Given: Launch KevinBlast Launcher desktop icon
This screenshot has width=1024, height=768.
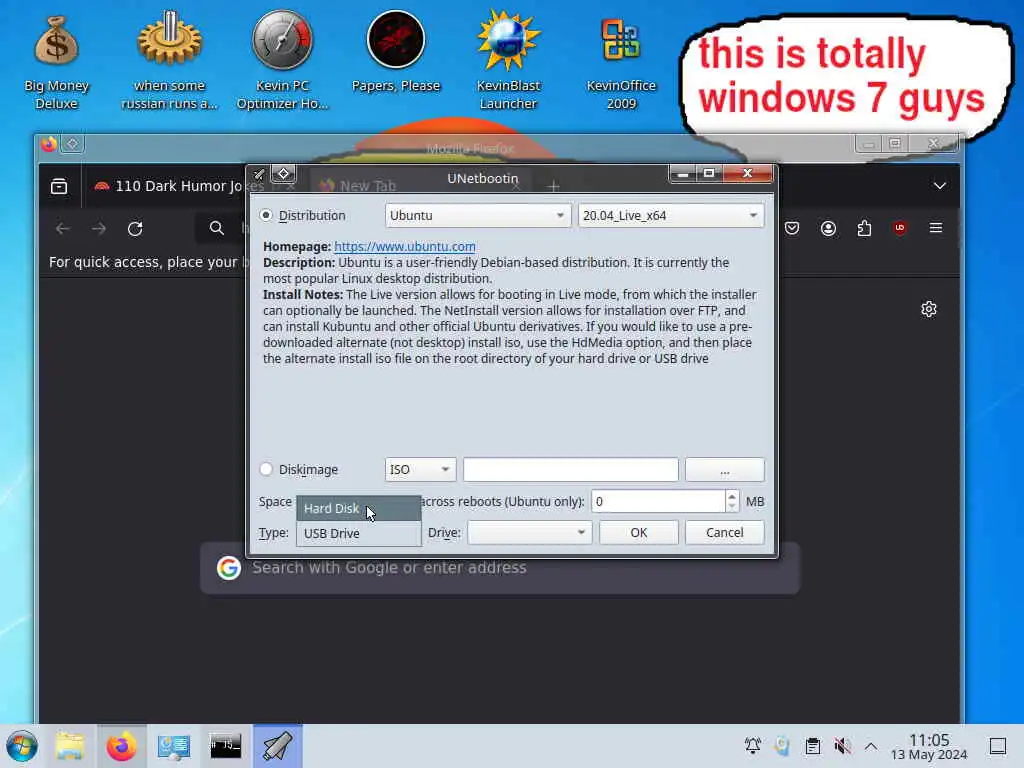Looking at the screenshot, I should tap(508, 62).
